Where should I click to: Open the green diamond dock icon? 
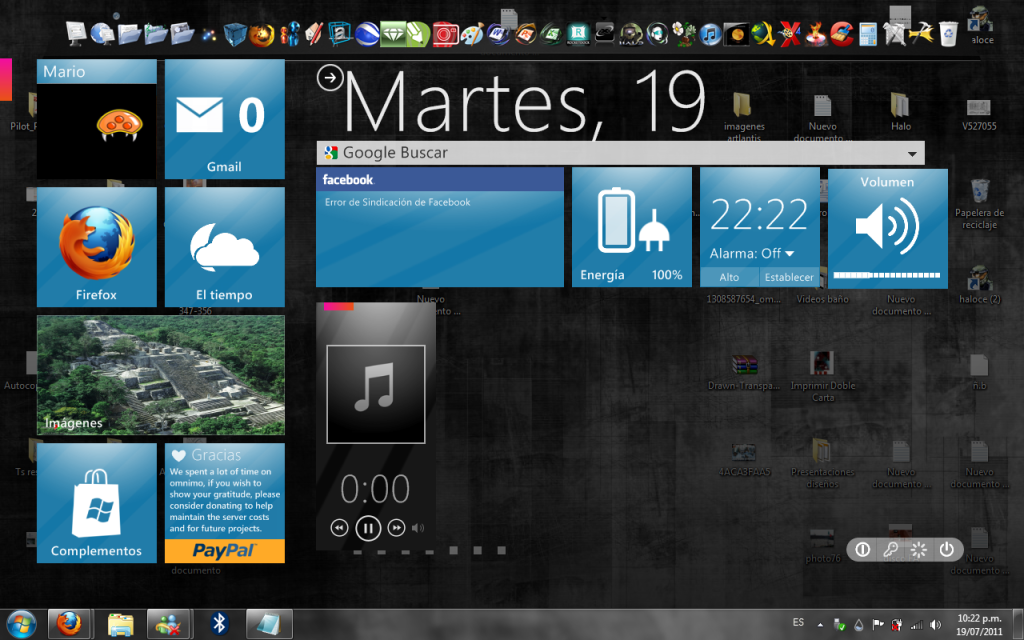click(393, 34)
